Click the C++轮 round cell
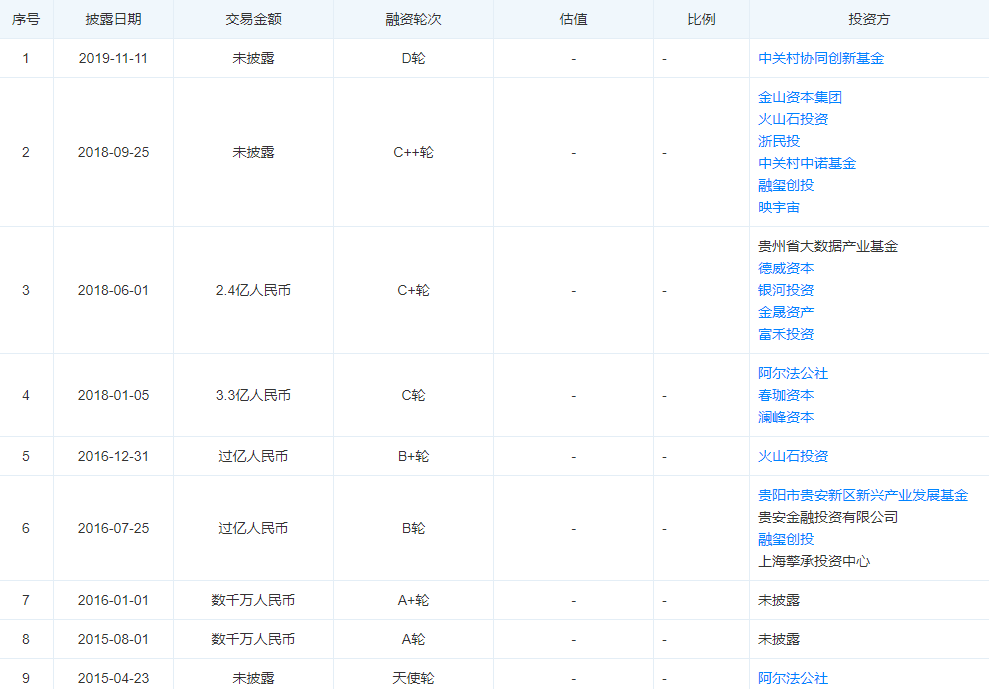 click(x=414, y=152)
